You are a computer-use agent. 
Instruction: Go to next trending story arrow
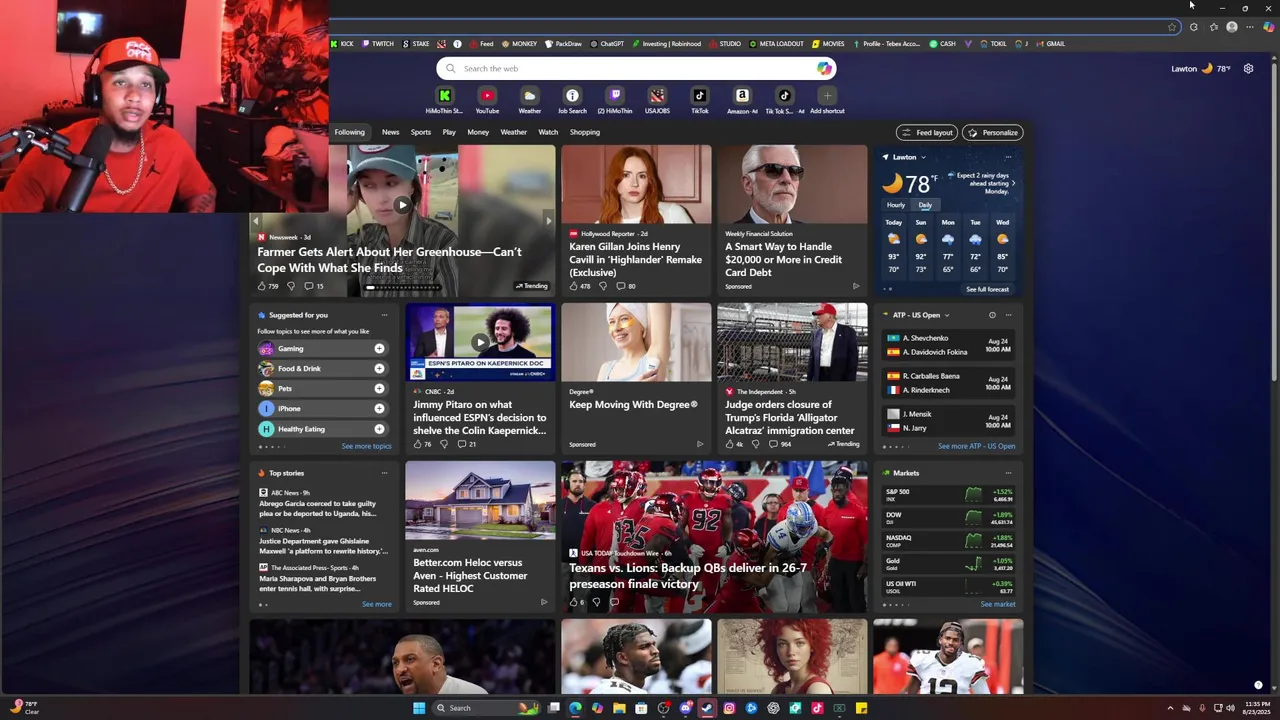(x=548, y=221)
